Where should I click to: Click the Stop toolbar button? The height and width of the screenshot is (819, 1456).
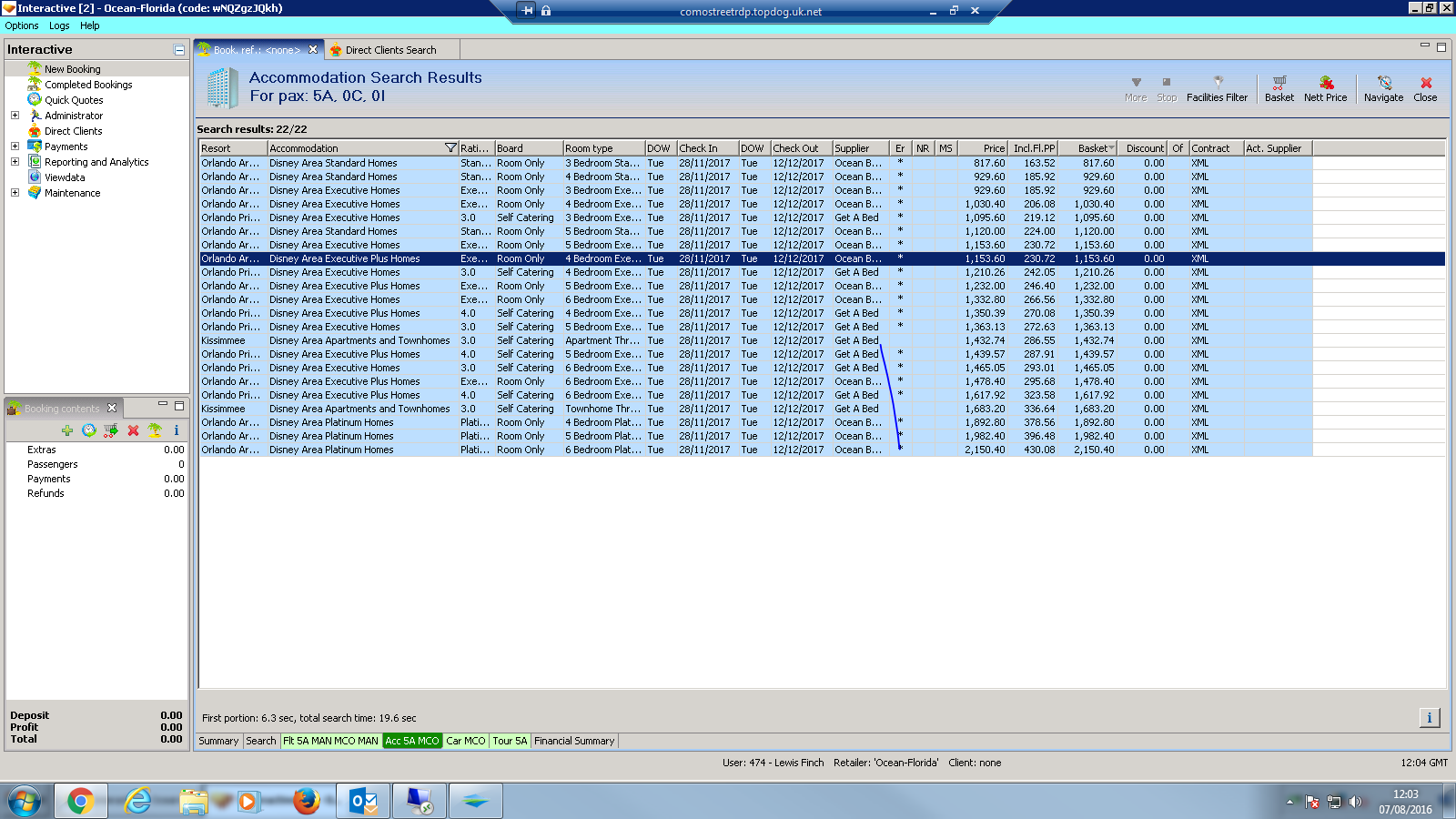pos(1167,89)
